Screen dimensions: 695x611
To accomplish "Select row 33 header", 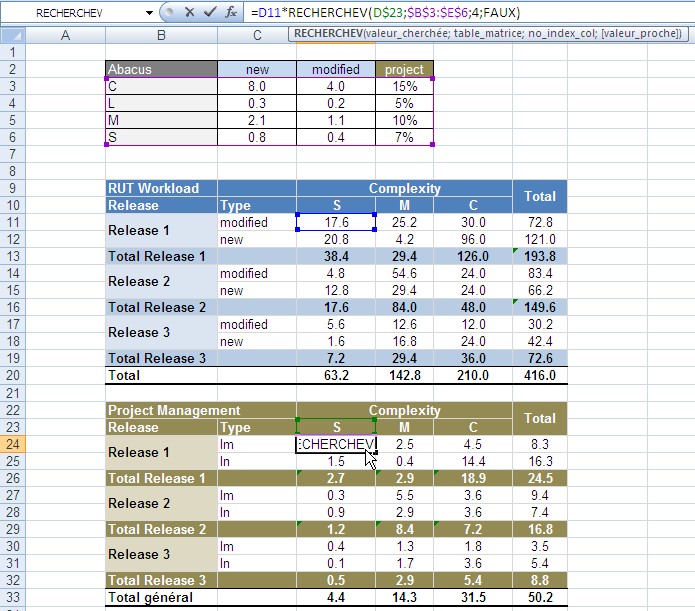I will [13, 597].
